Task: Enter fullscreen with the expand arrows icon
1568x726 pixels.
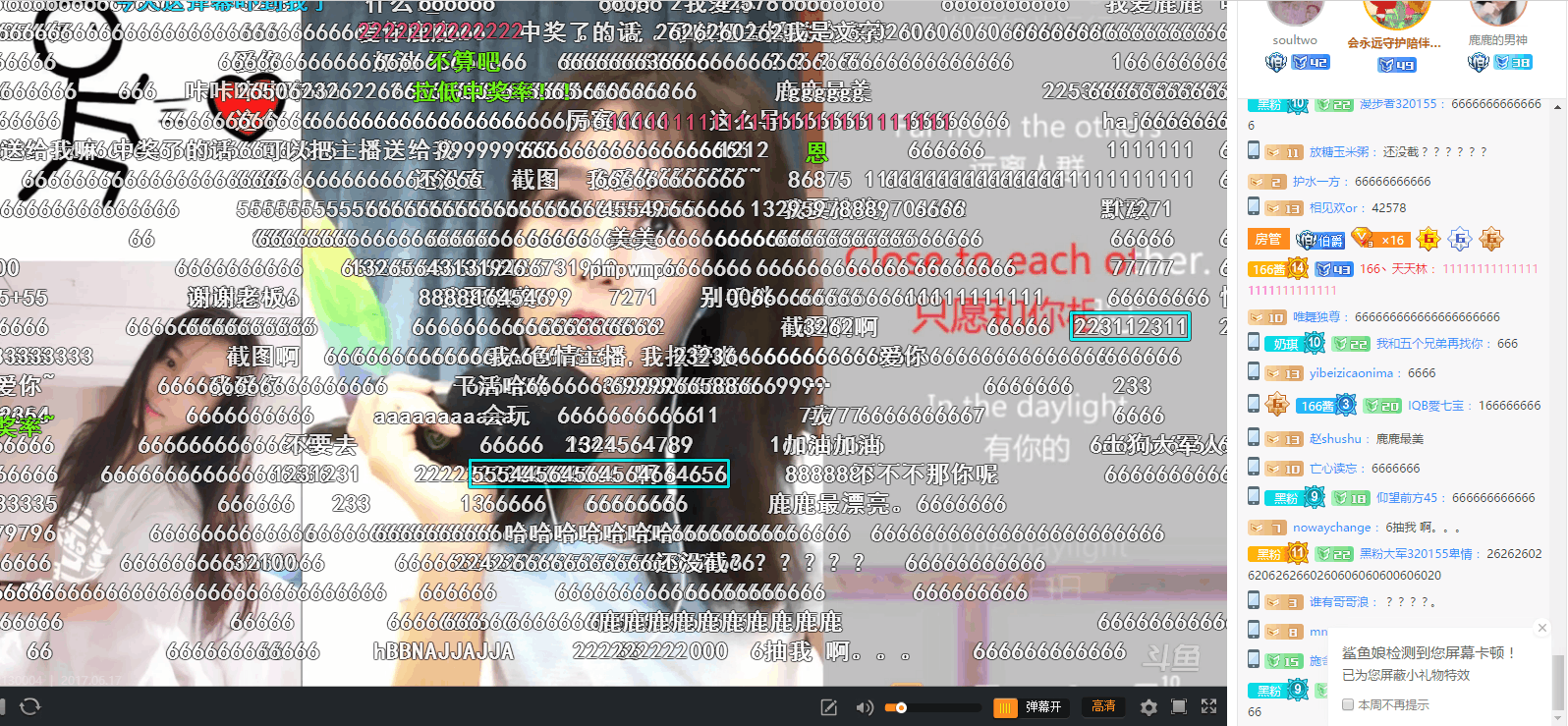Action: click(x=1209, y=706)
